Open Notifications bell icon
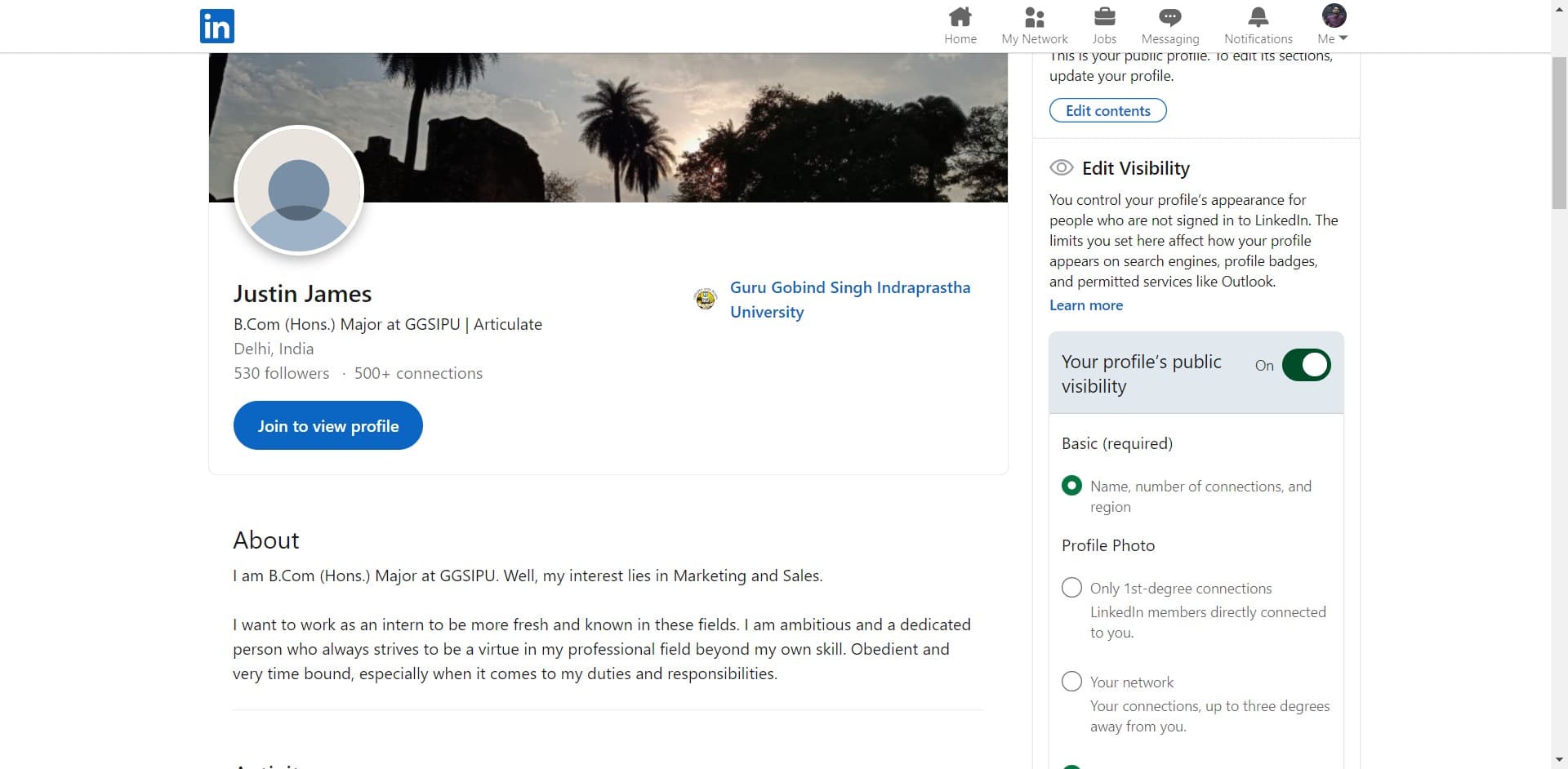 1258,17
